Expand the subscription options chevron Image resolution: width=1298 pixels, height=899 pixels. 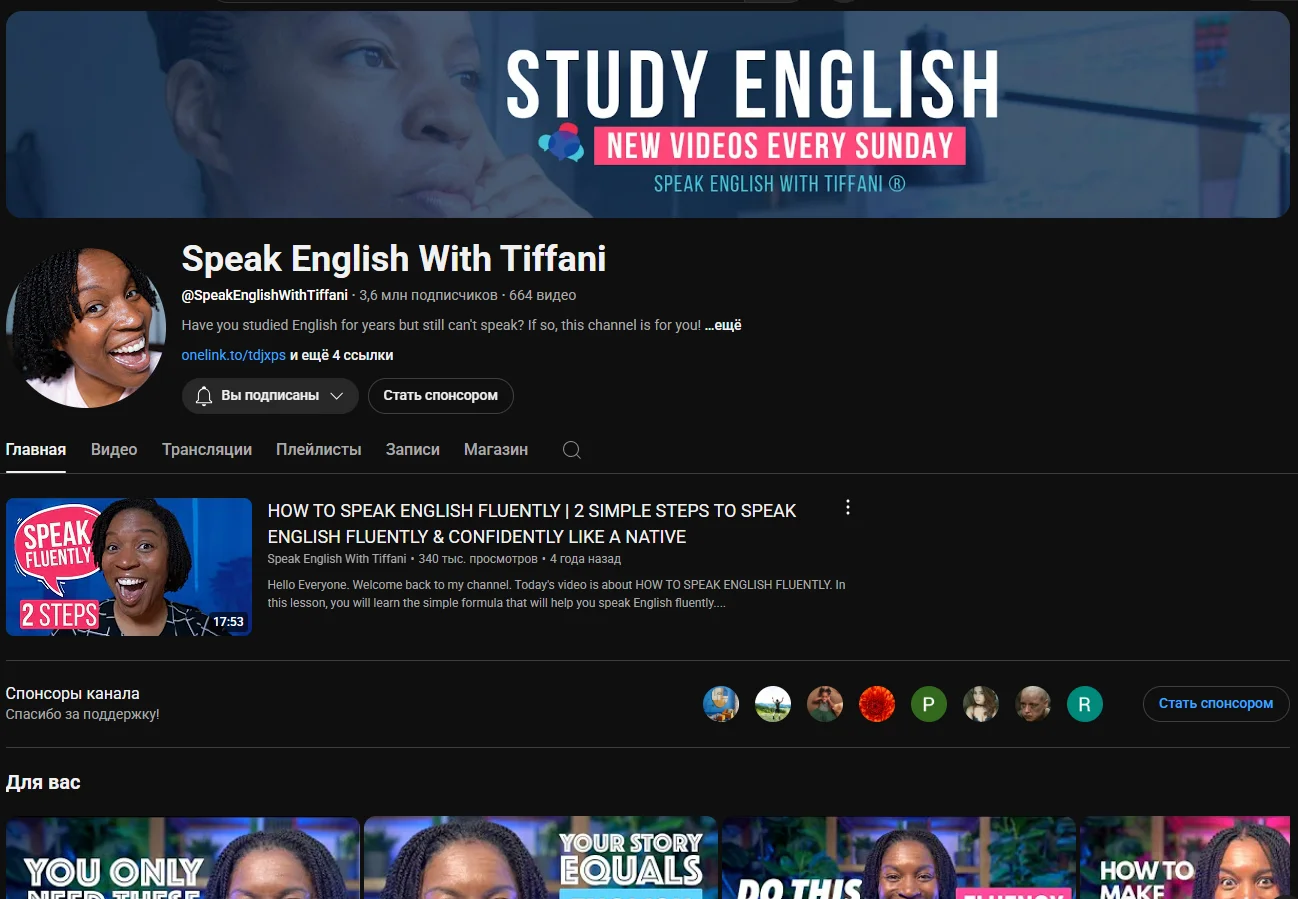(x=337, y=396)
